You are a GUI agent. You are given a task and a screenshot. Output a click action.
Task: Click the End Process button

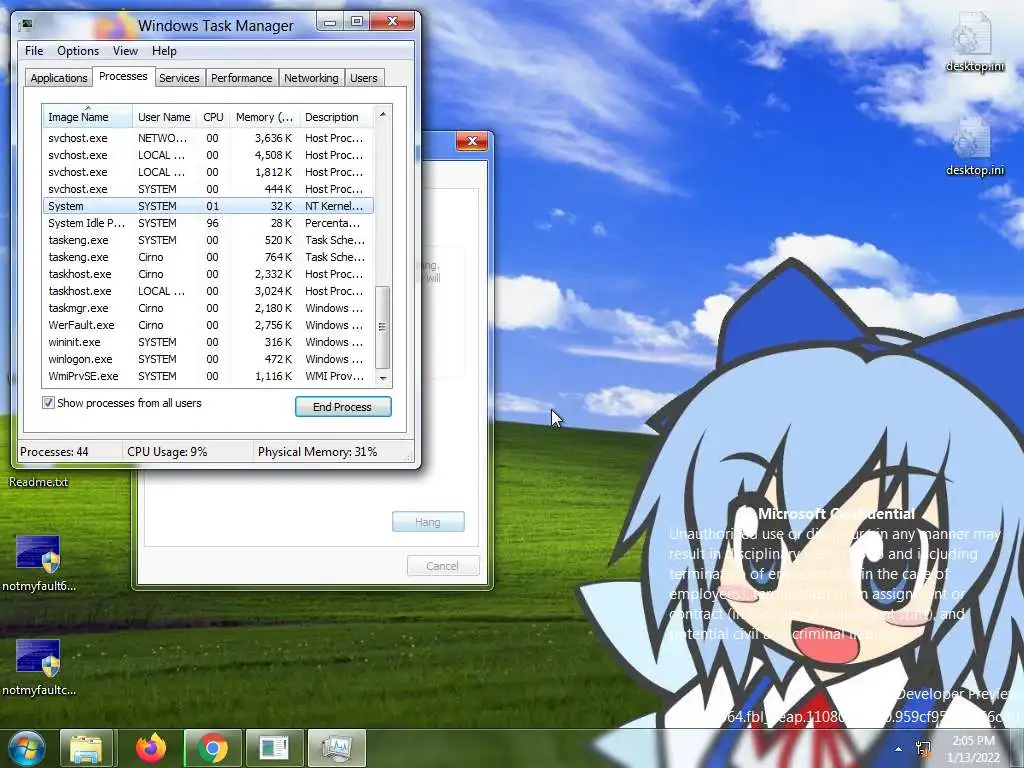pos(343,407)
